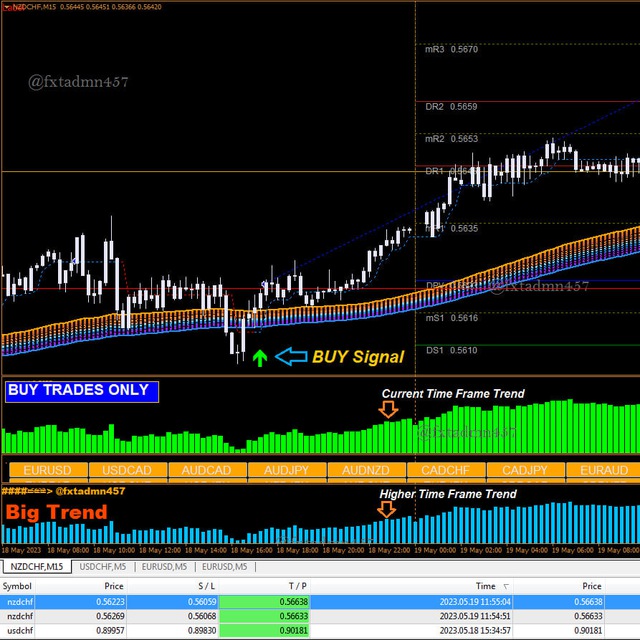Switch to the NZDCHF,M15 chart tab

coord(36,567)
